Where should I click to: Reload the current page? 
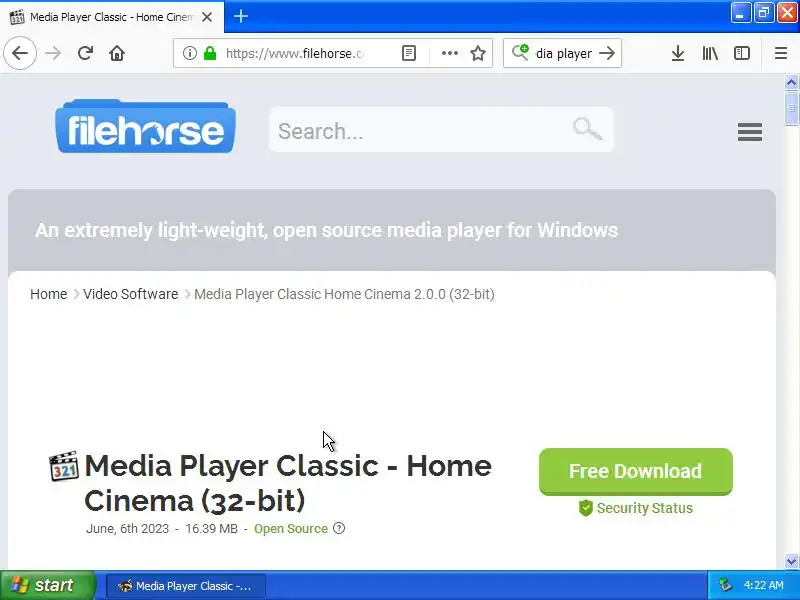coord(85,53)
